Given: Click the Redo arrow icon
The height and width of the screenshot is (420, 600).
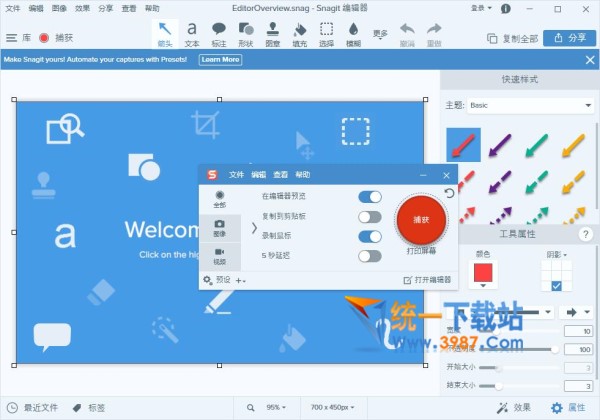Looking at the screenshot, I should (x=434, y=29).
